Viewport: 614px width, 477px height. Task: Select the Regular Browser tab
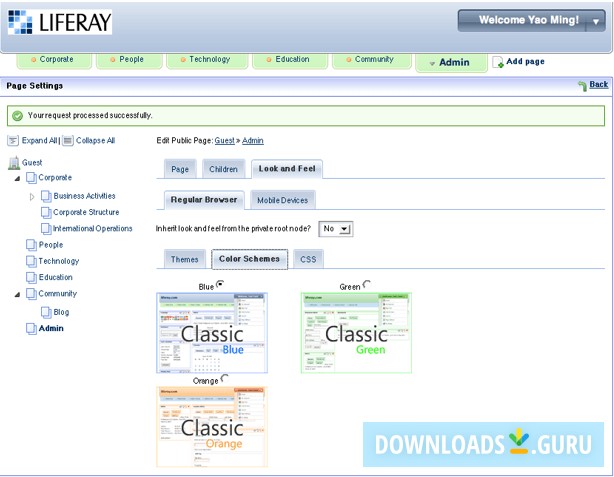[x=204, y=200]
